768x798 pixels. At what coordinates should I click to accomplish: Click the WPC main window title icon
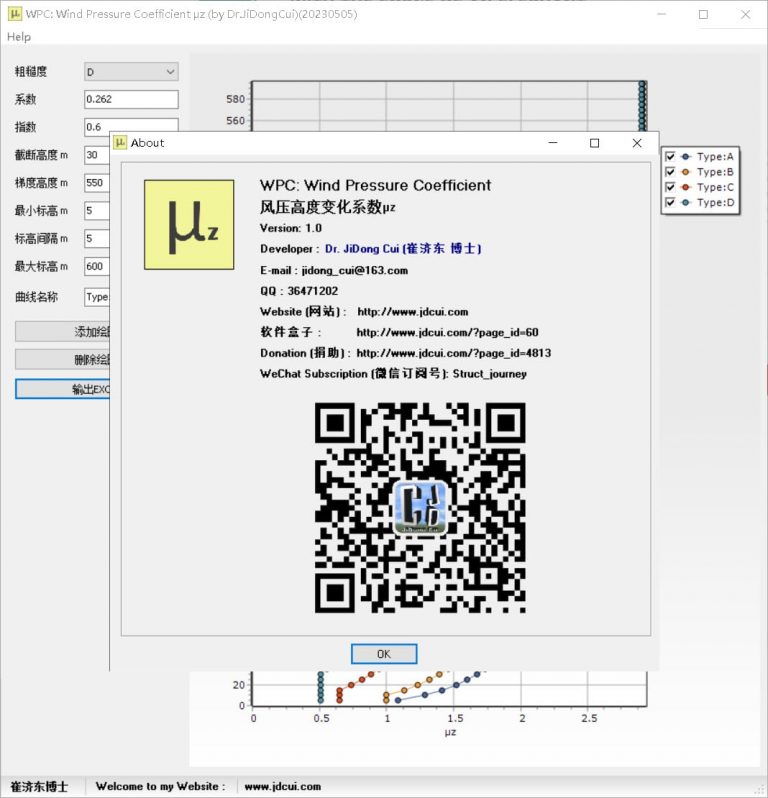15,14
